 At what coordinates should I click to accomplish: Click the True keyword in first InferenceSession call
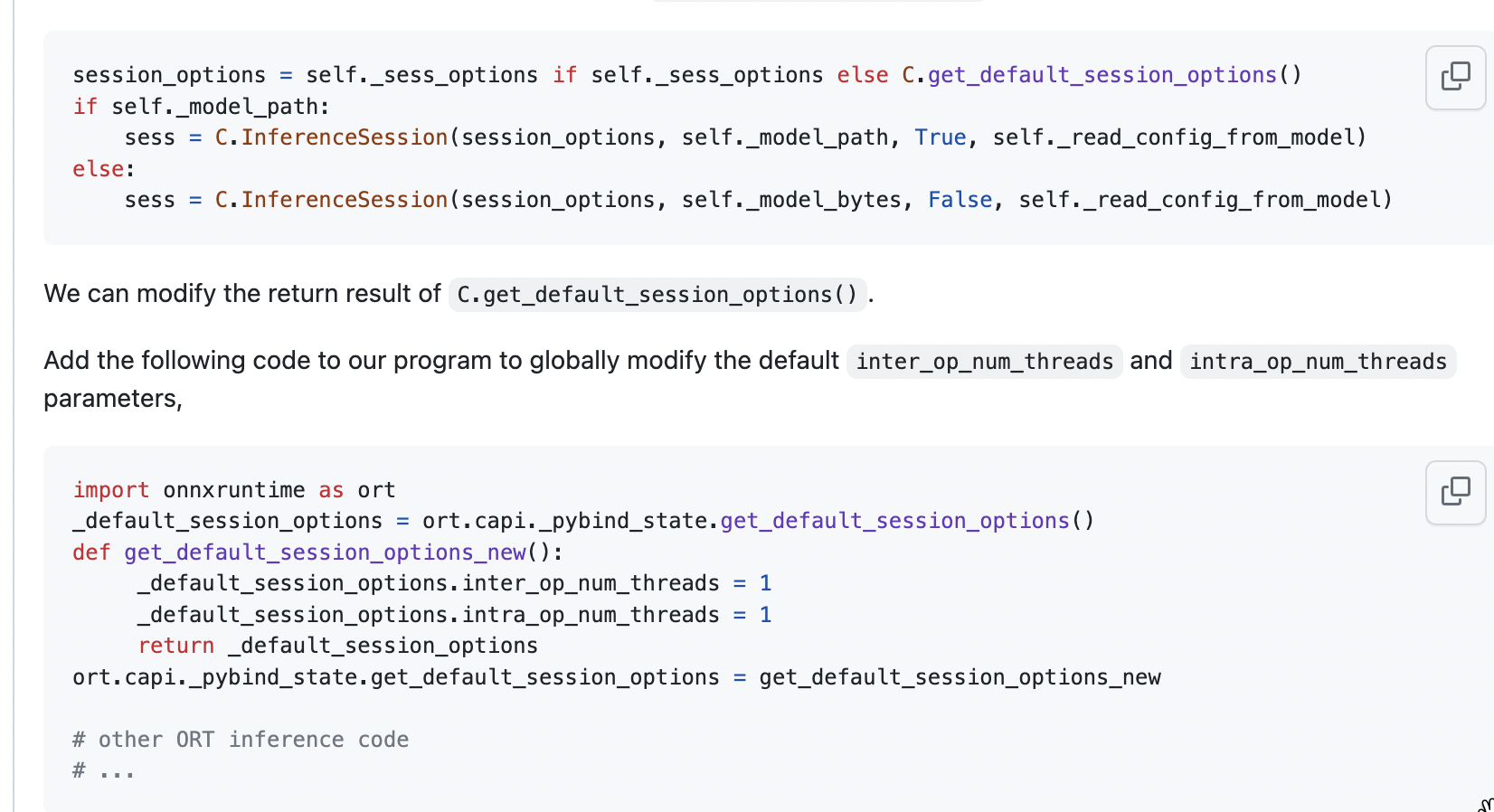941,137
